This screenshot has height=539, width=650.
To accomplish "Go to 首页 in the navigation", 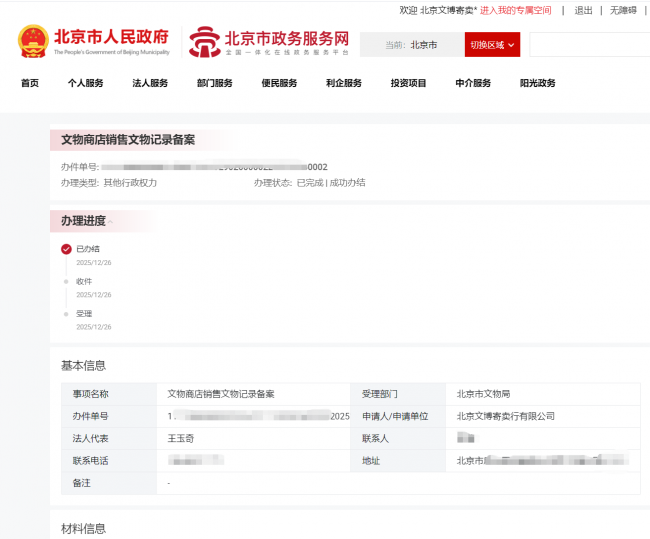I will (30, 83).
